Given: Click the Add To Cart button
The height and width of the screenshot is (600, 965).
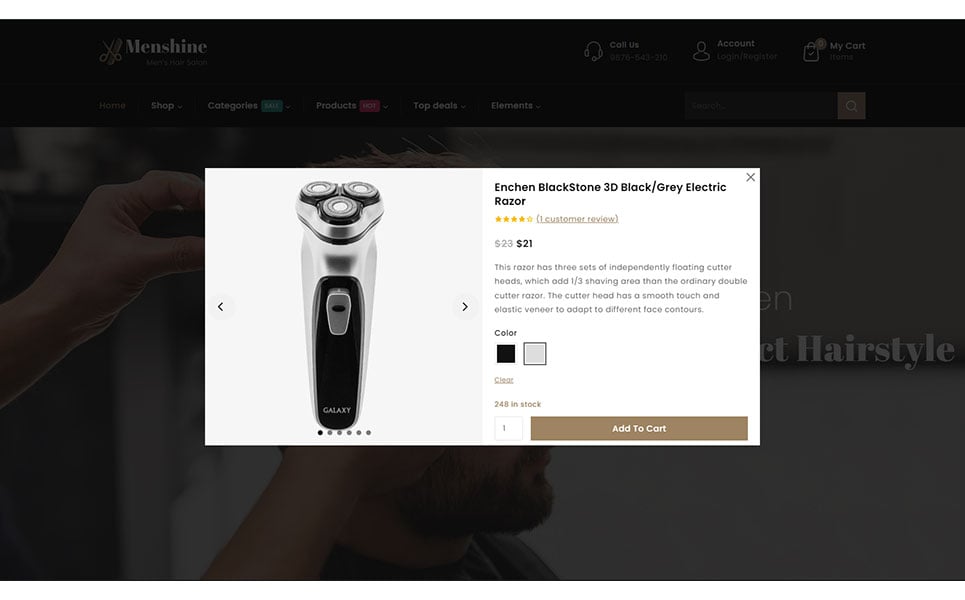Looking at the screenshot, I should [639, 428].
